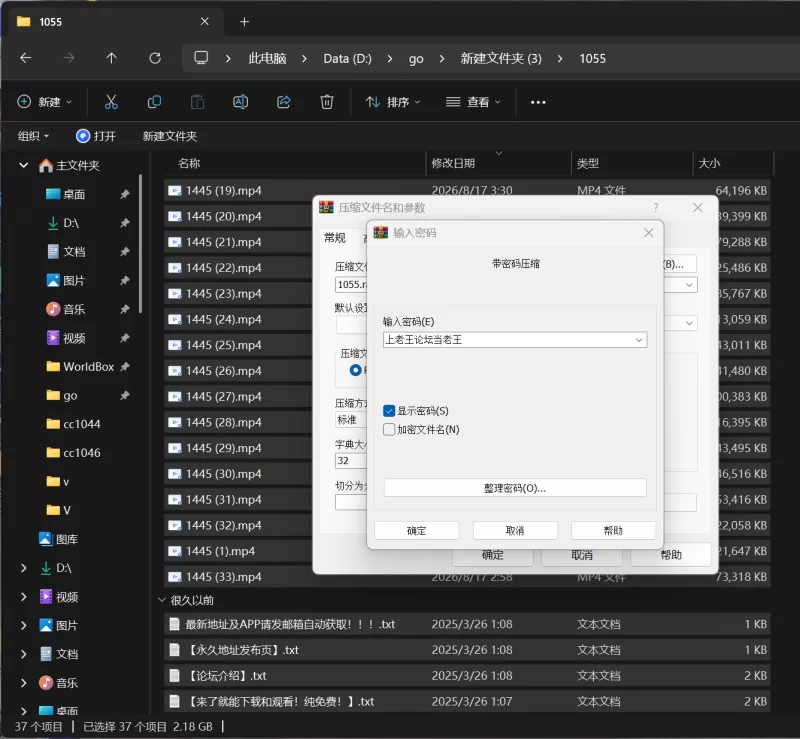This screenshot has height=739, width=800.
Task: Click 打开 button in command bar
Action: (x=95, y=136)
